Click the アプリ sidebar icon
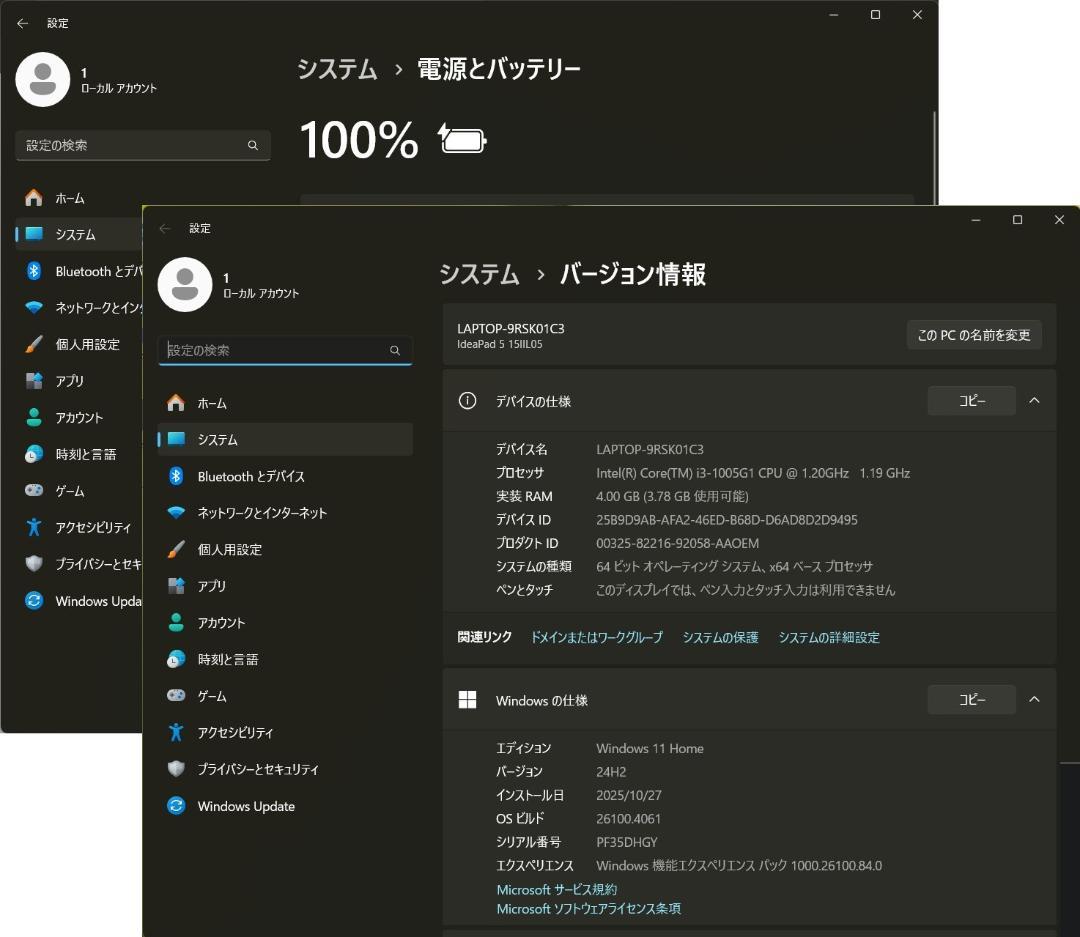The width and height of the screenshot is (1080, 937). [x=176, y=585]
